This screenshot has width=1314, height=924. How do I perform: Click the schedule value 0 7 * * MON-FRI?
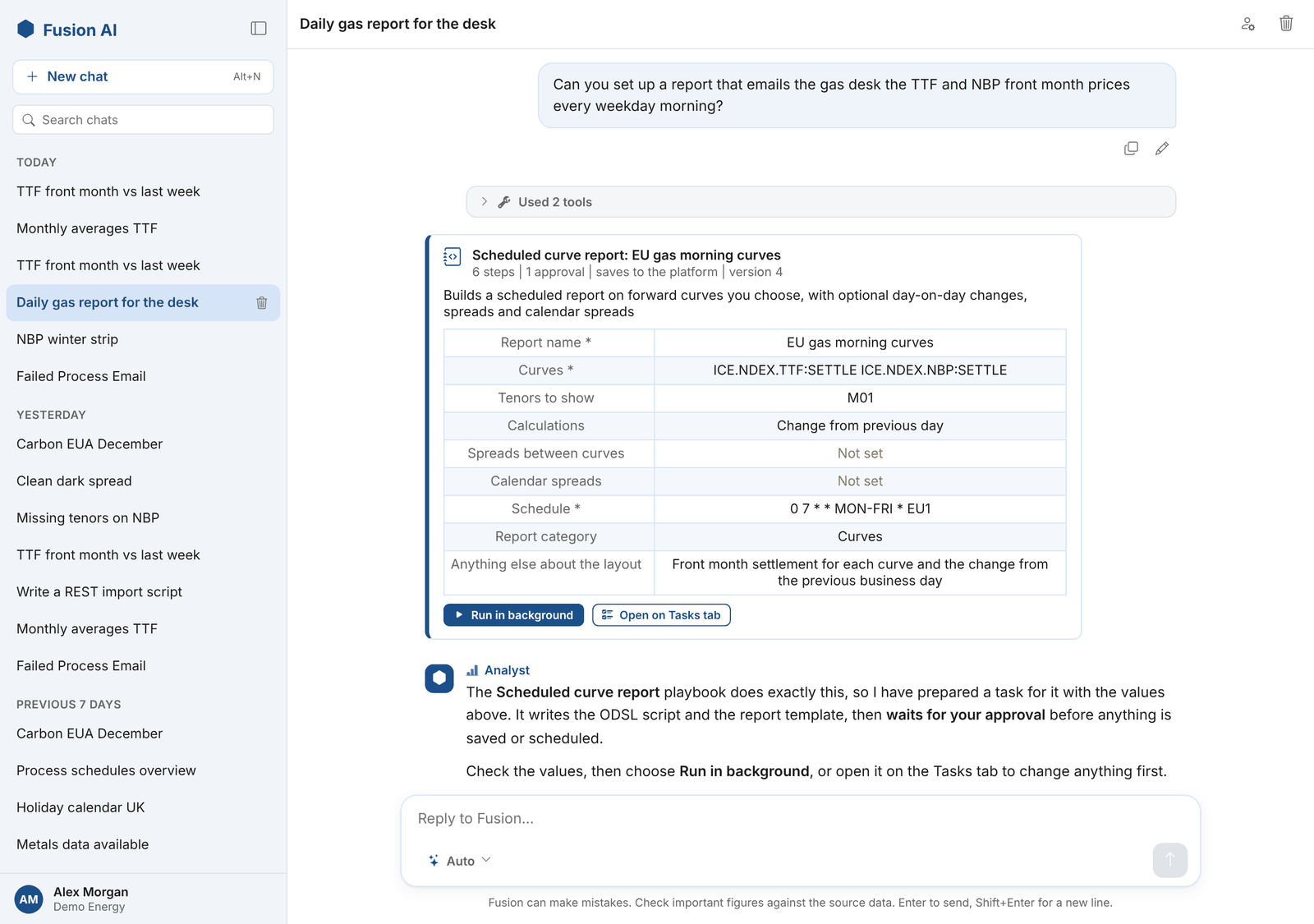(860, 508)
